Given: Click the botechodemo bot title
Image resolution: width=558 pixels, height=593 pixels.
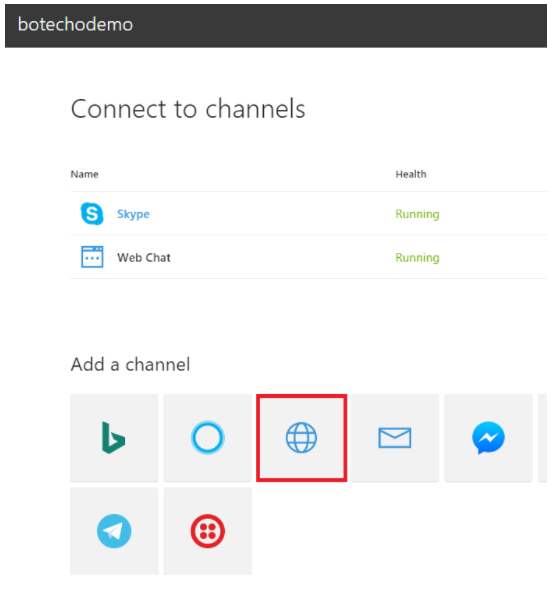Looking at the screenshot, I should (x=75, y=25).
